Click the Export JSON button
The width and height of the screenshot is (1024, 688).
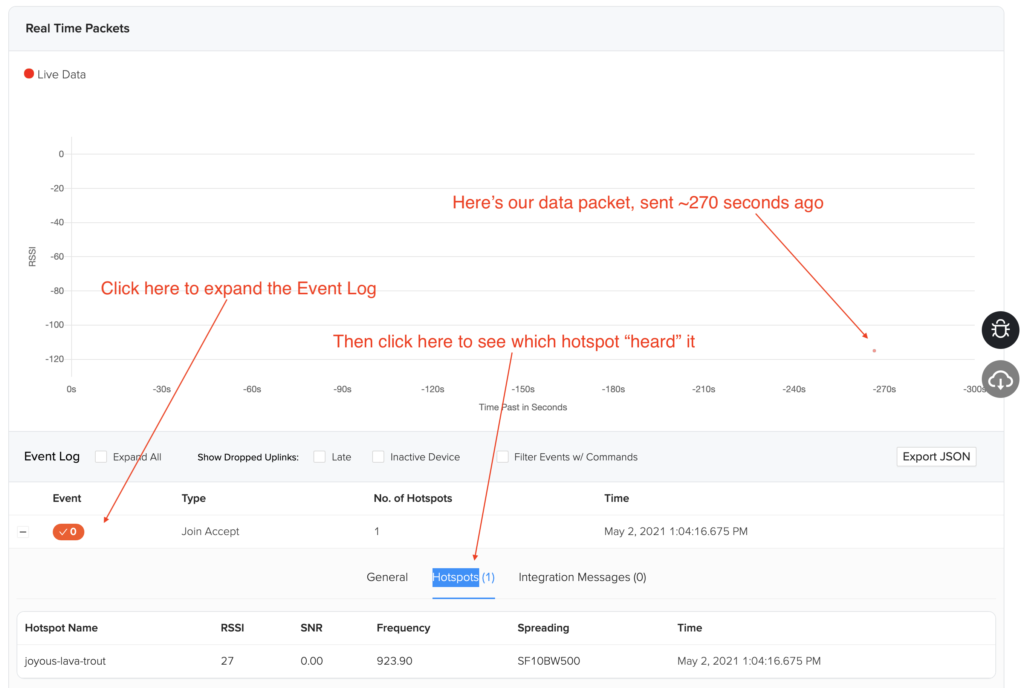935,457
